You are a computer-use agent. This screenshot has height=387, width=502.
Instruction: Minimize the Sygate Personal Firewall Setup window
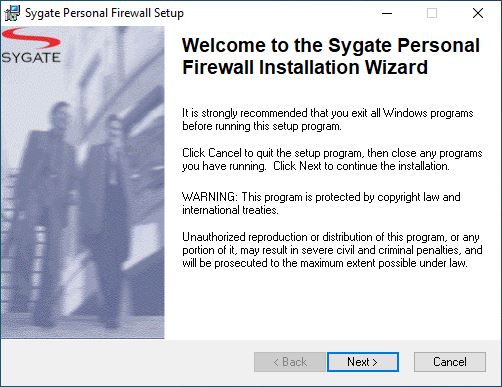coord(387,13)
